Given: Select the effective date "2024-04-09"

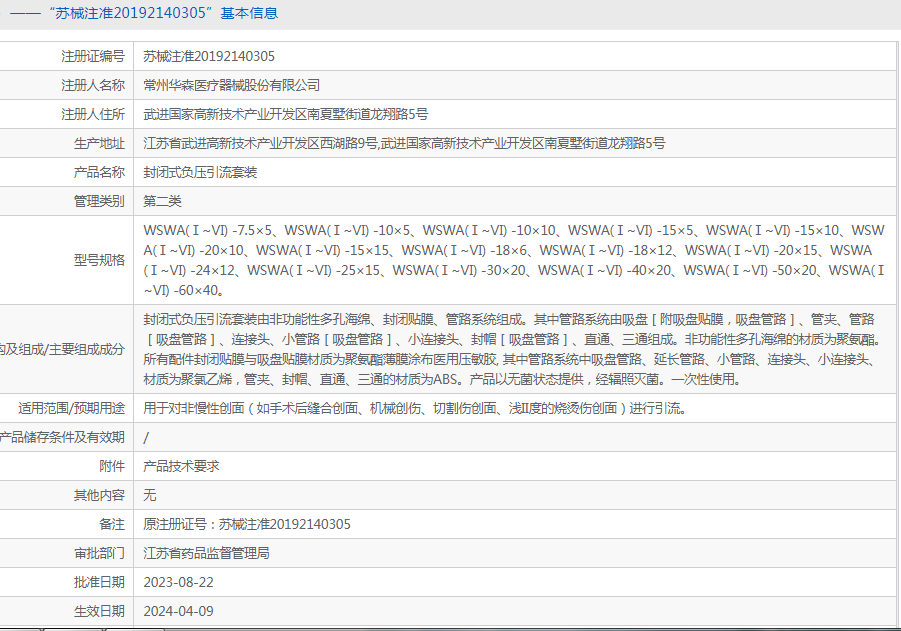Looking at the screenshot, I should (x=178, y=611).
